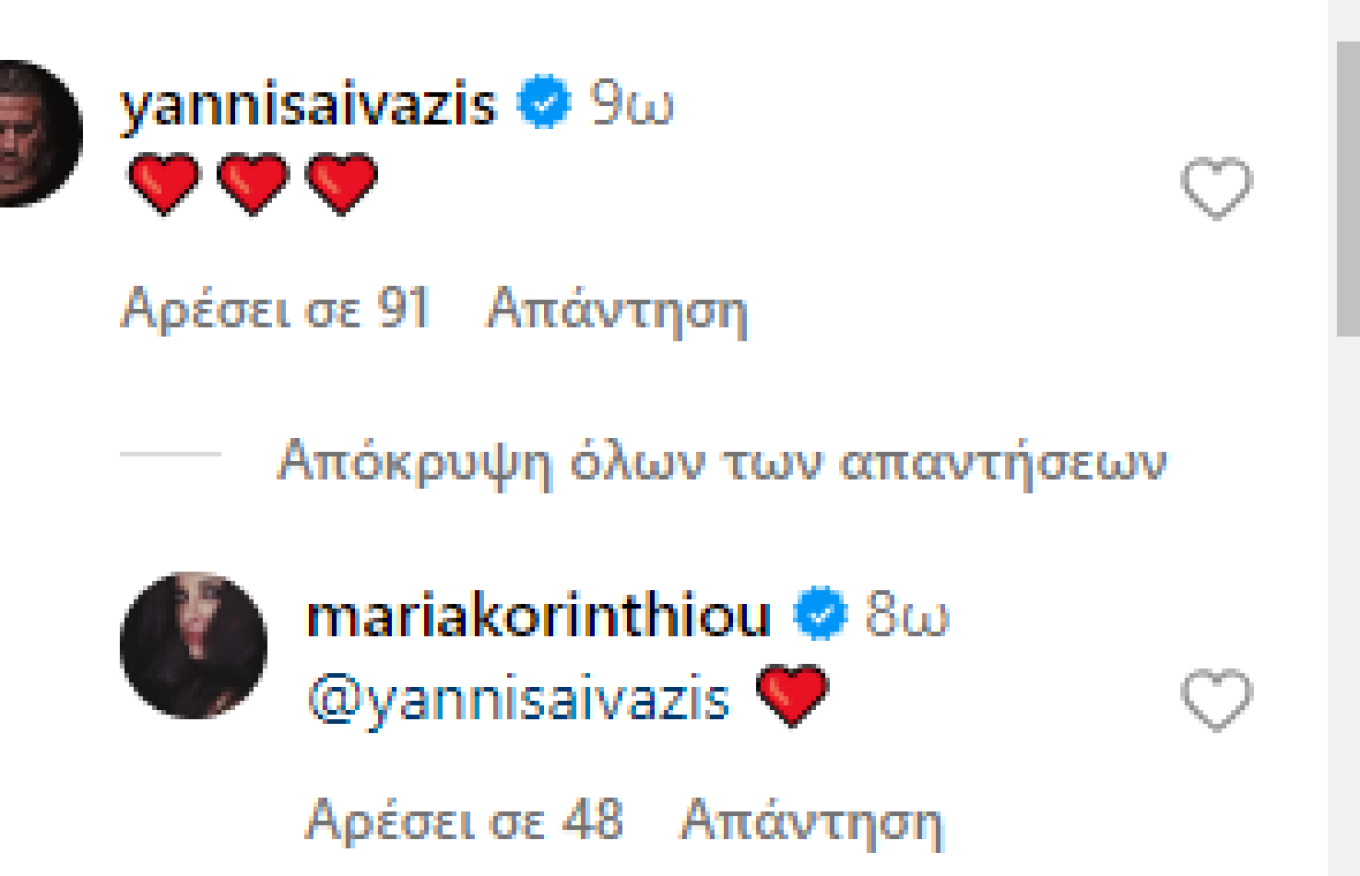Reply to mariakorinthiou via 'Απάντηση'
This screenshot has width=1360, height=876.
pyautogui.click(x=811, y=822)
